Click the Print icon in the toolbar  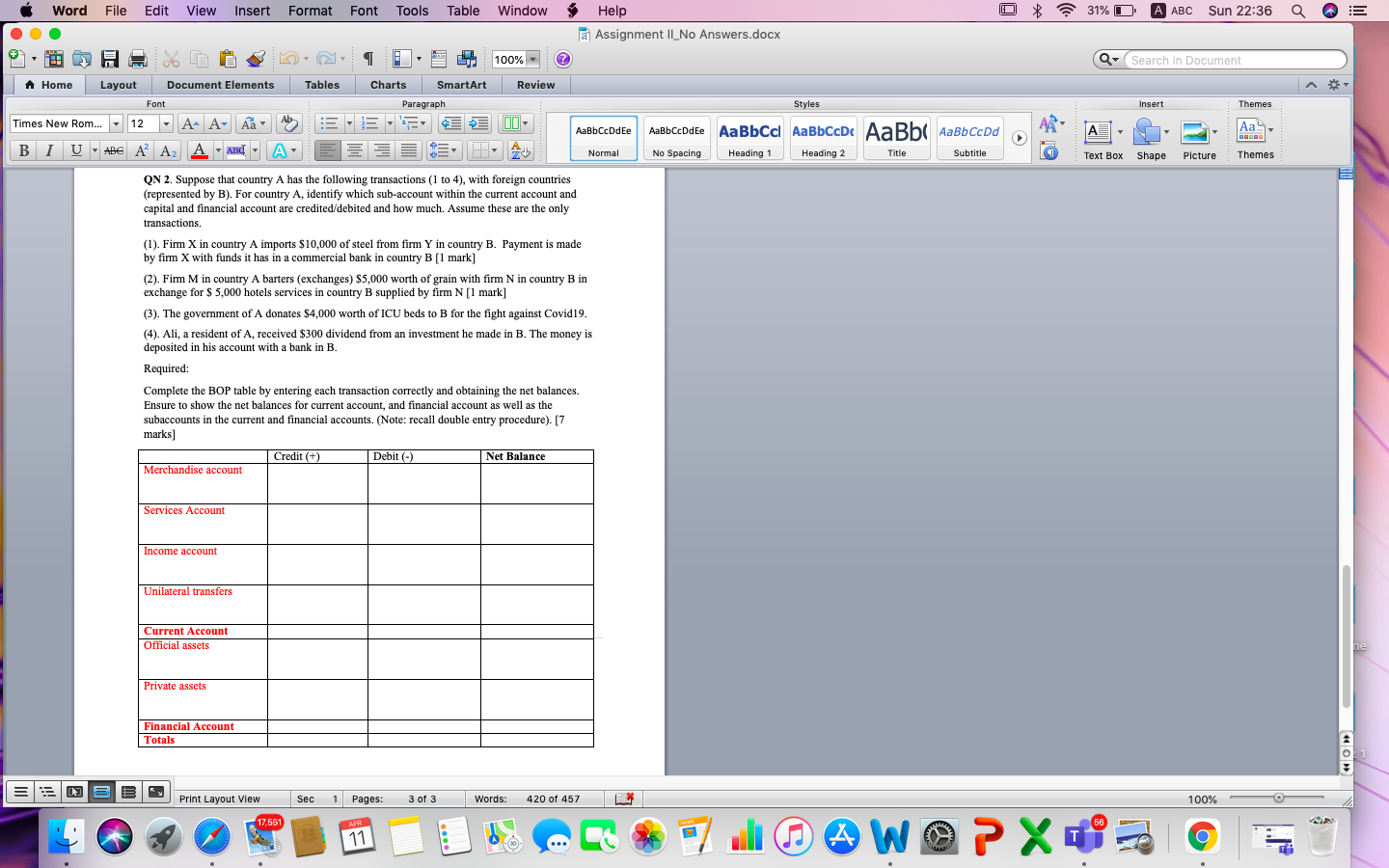click(137, 59)
